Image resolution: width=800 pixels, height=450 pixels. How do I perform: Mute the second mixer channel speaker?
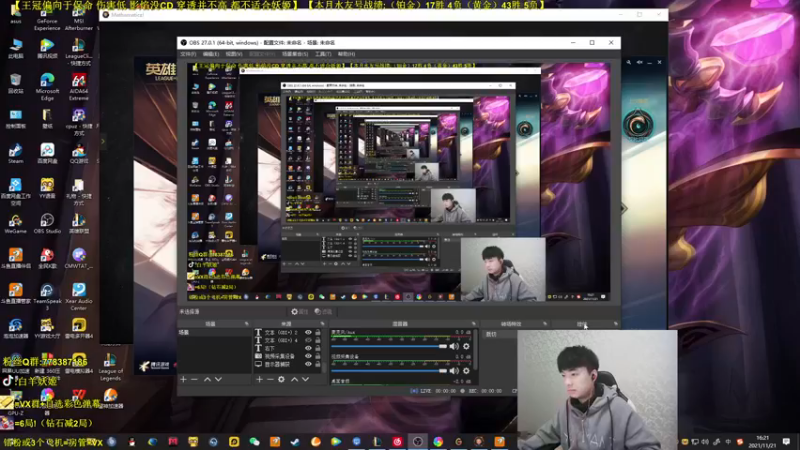pyautogui.click(x=454, y=371)
